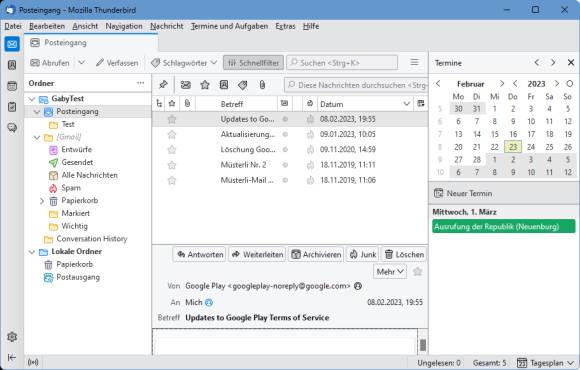Open the Tasks sidebar icon

[x=12, y=107]
